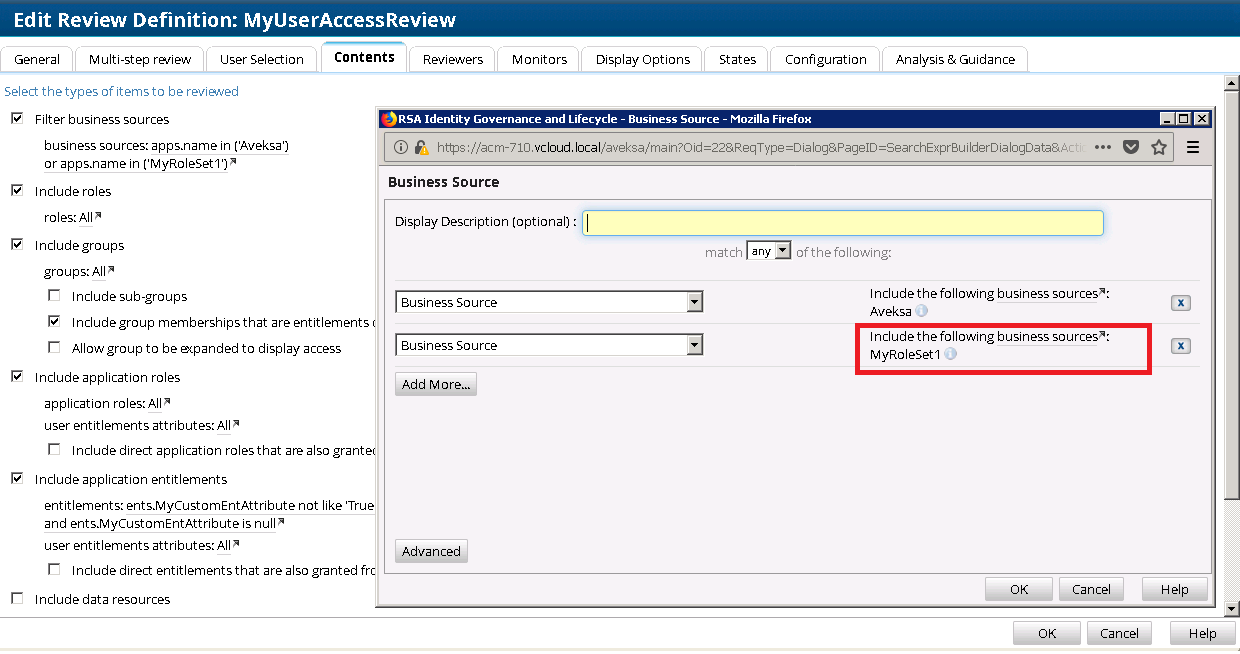
Task: Click info icon next to Aveksa
Action: click(922, 311)
